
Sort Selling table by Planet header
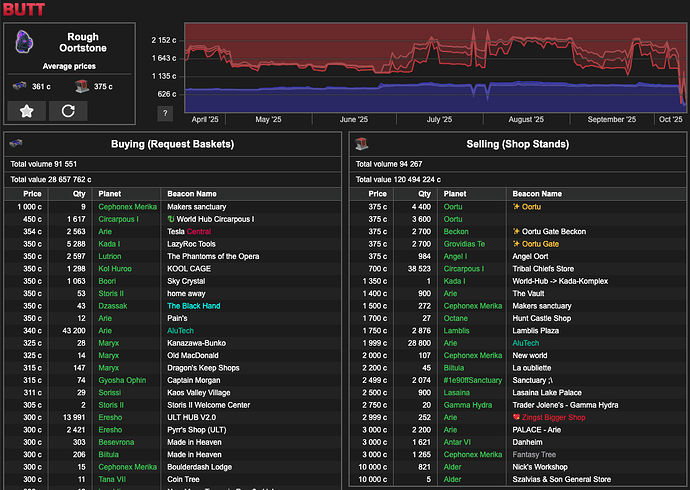point(455,194)
